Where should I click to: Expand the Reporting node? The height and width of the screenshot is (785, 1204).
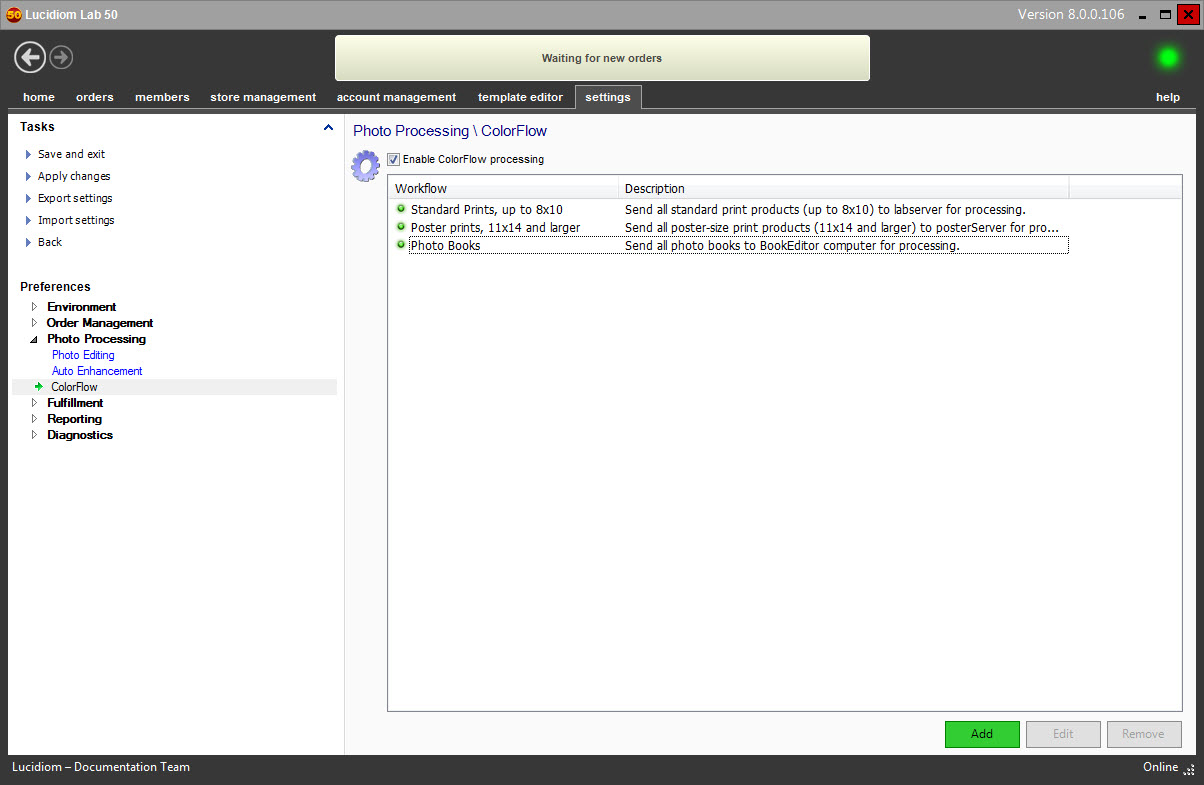point(35,418)
